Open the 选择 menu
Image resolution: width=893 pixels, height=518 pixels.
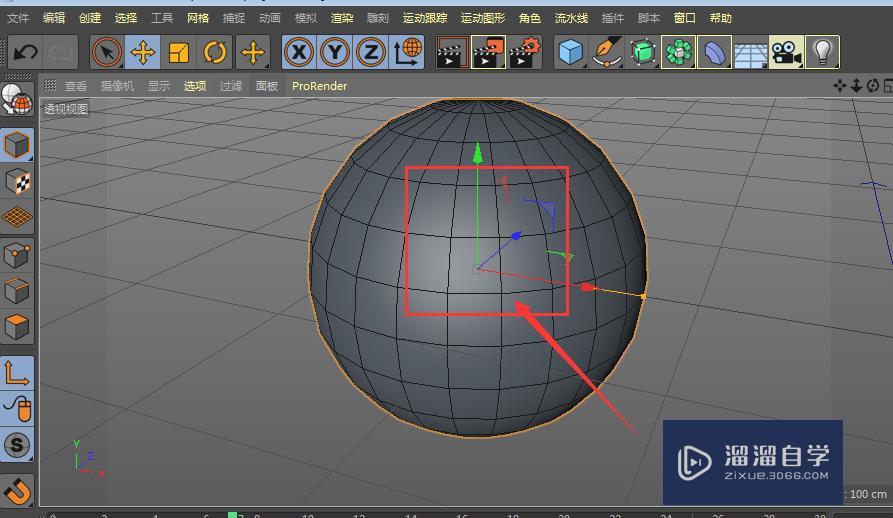[x=126, y=18]
